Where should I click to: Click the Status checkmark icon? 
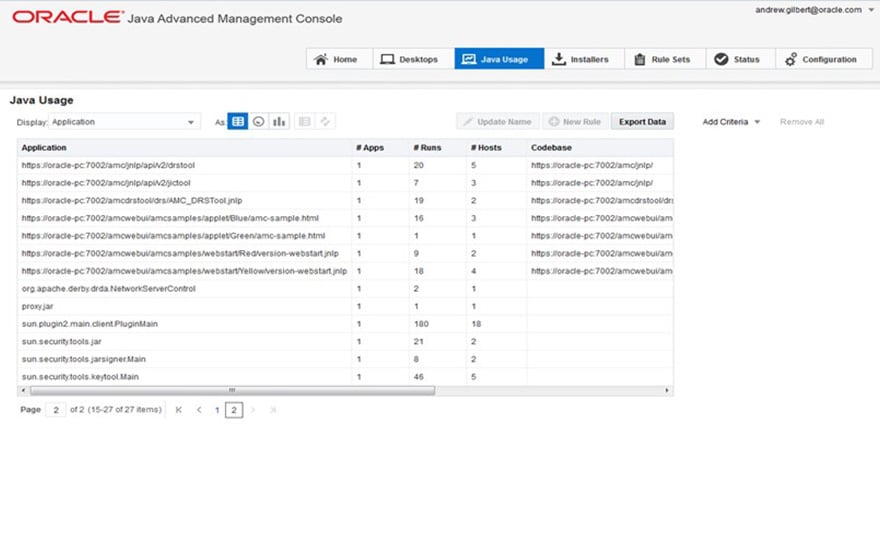tap(721, 59)
